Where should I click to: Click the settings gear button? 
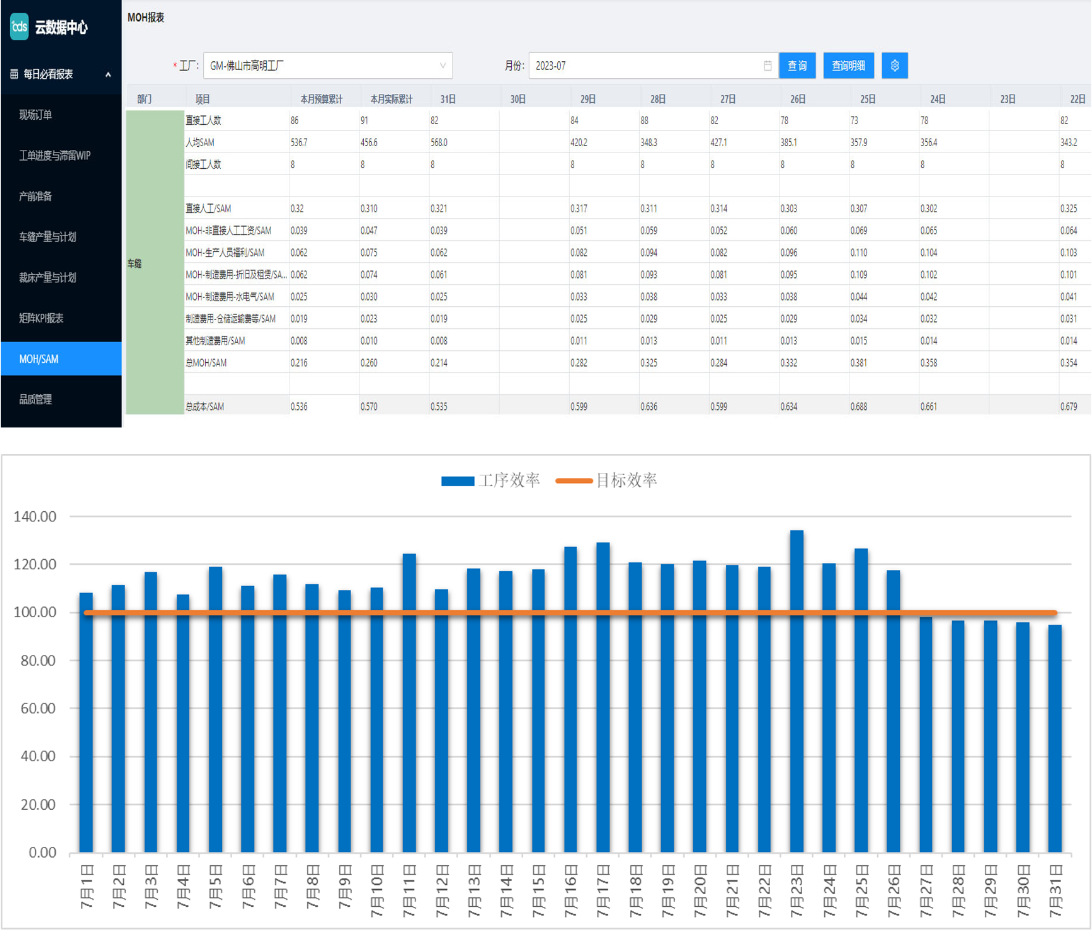pyautogui.click(x=894, y=65)
